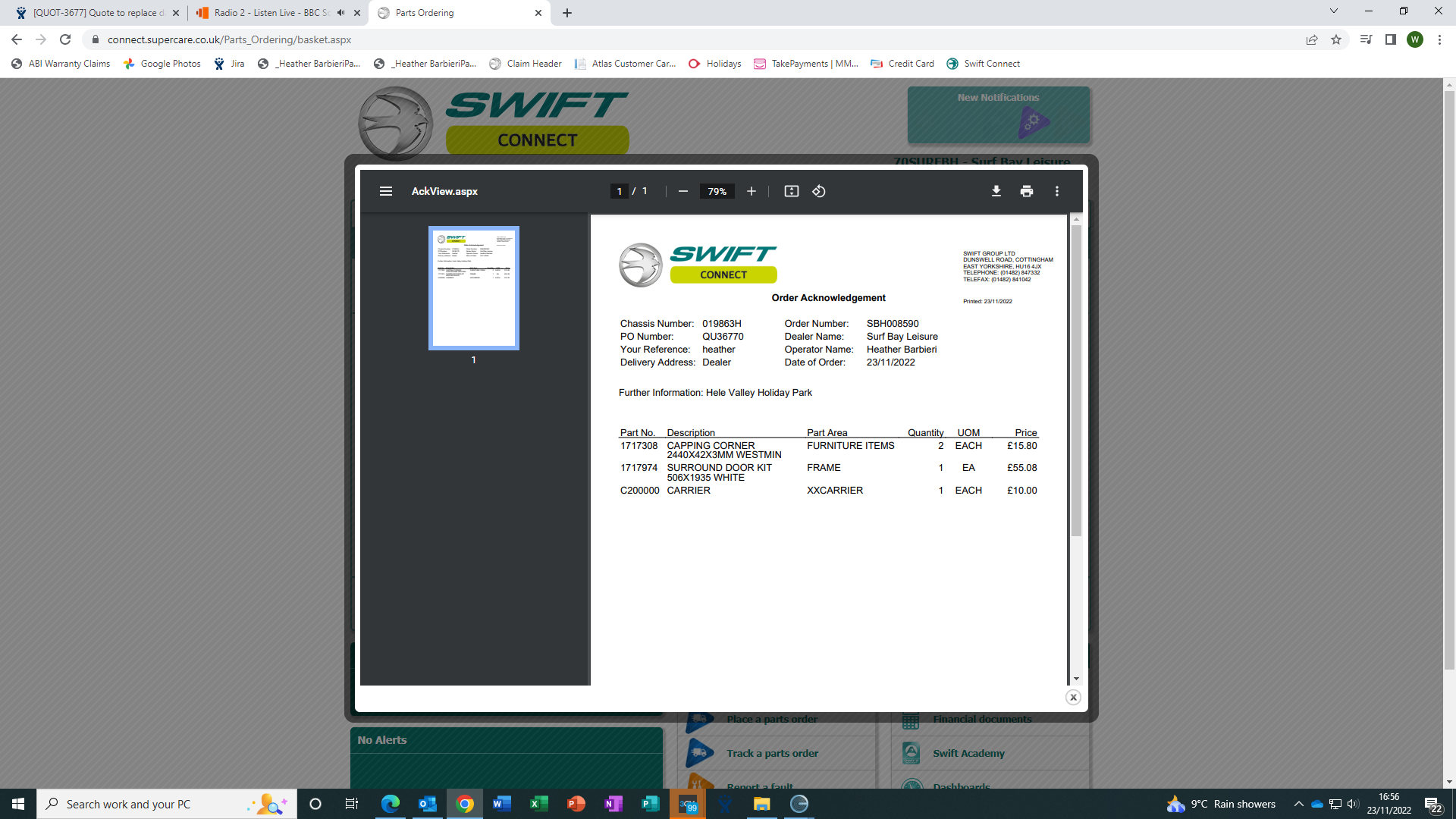Click the 79% zoom level field
The image size is (1456, 819).
pos(717,191)
